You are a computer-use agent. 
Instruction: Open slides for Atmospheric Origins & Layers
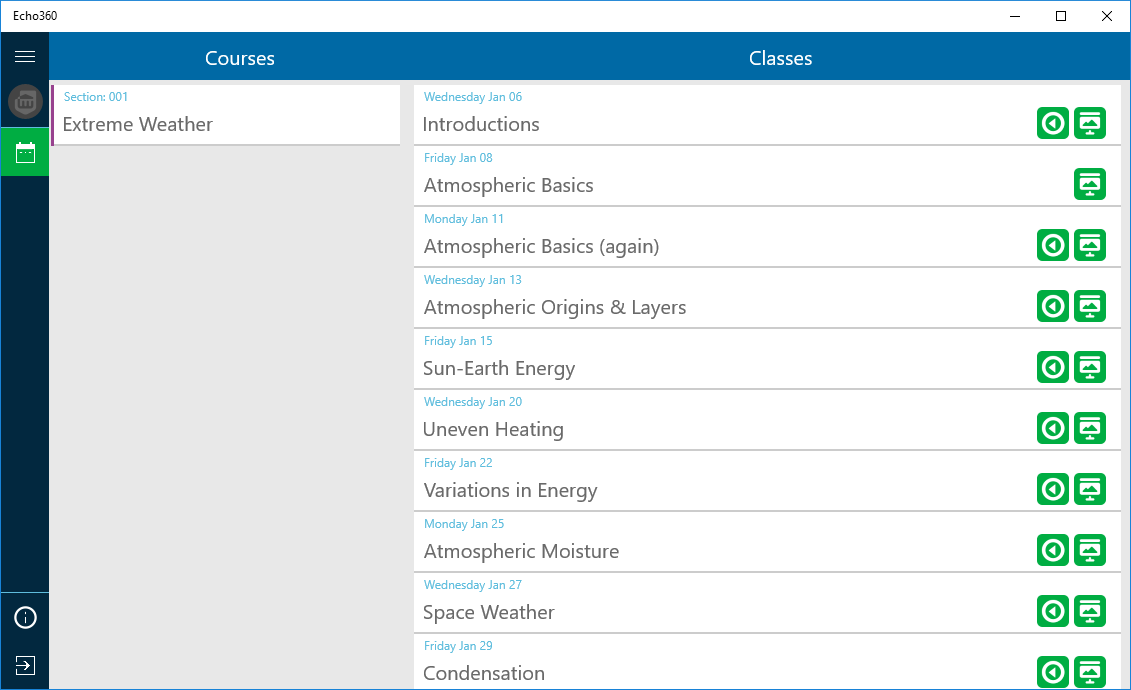click(x=1090, y=306)
